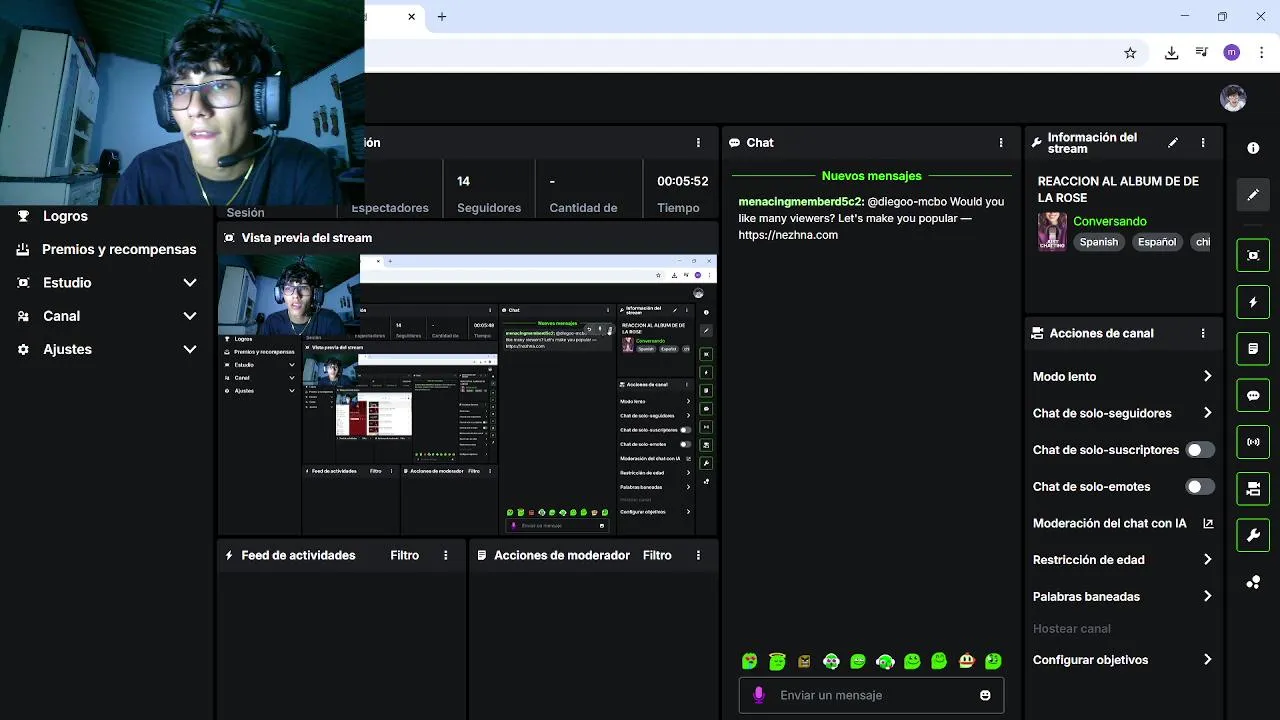The image size is (1280, 720).
Task: Open Palabras baneadas options
Action: coord(1122,597)
